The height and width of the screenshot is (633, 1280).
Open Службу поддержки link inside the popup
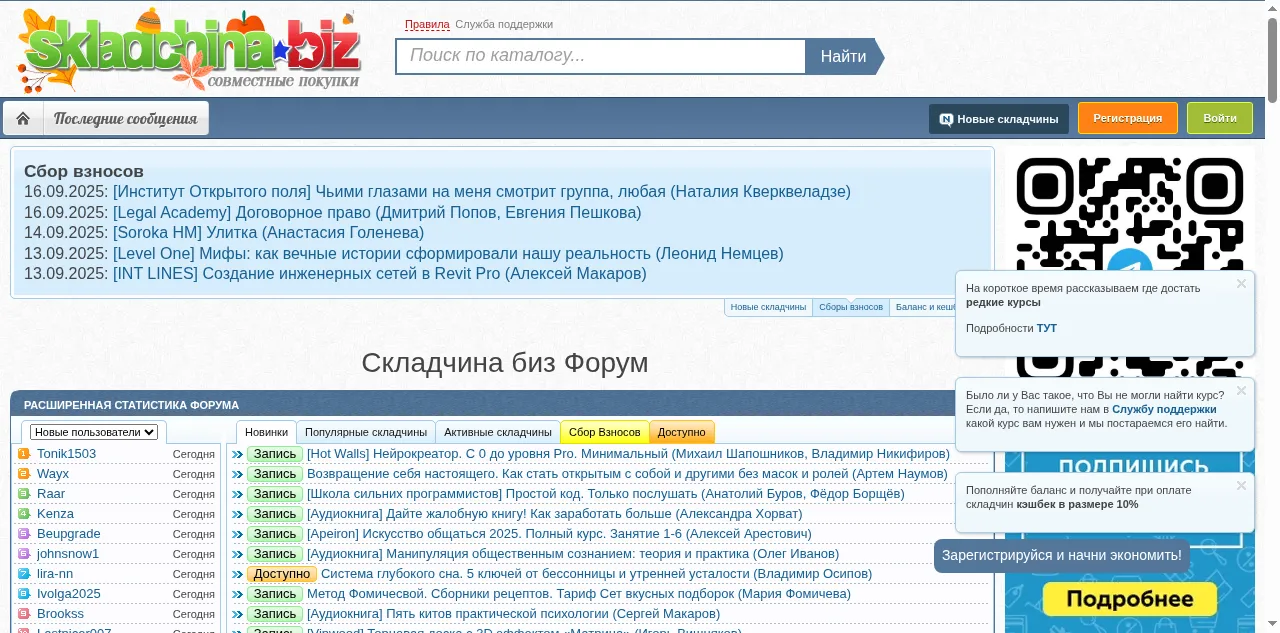pos(1164,409)
